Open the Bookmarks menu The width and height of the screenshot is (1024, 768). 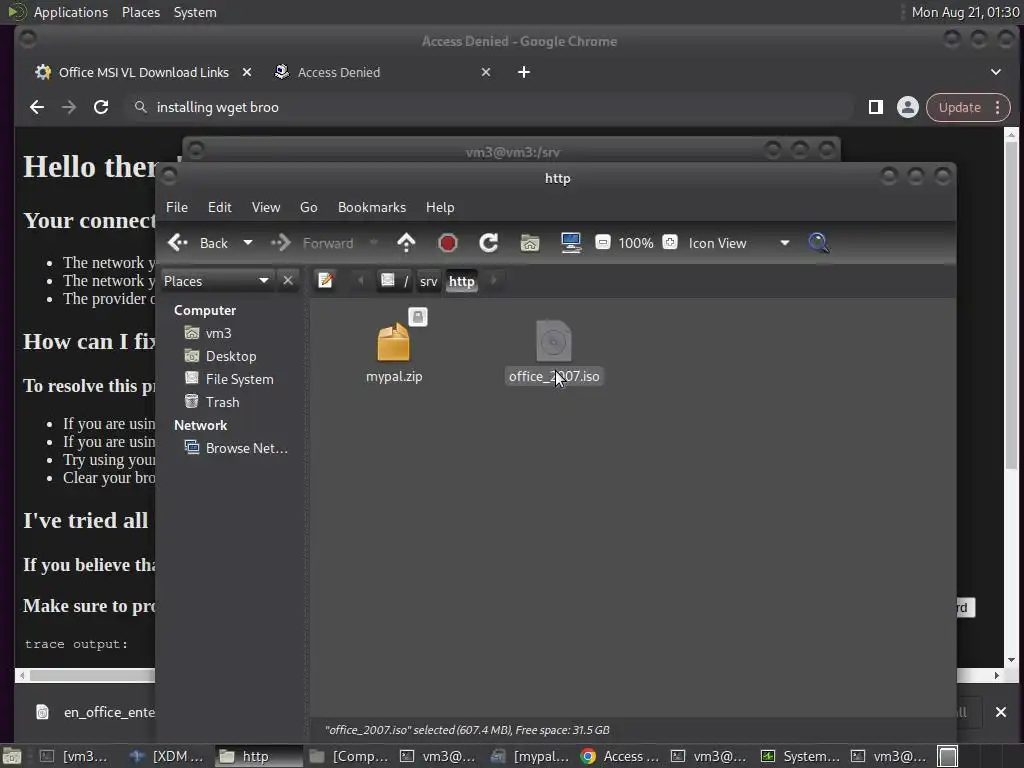372,207
